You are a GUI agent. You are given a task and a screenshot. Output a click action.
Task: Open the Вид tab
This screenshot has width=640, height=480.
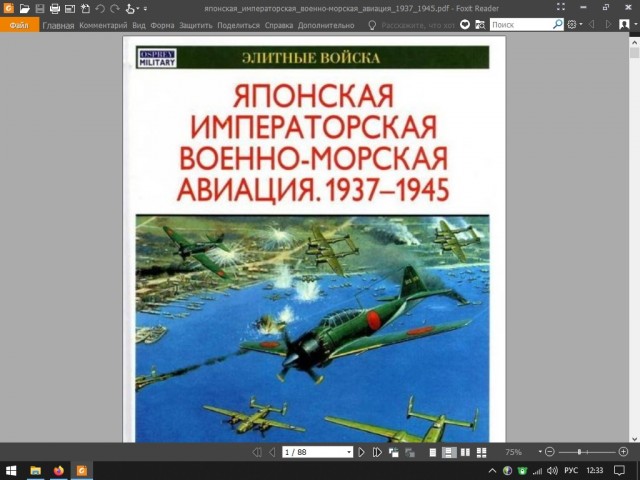point(139,25)
